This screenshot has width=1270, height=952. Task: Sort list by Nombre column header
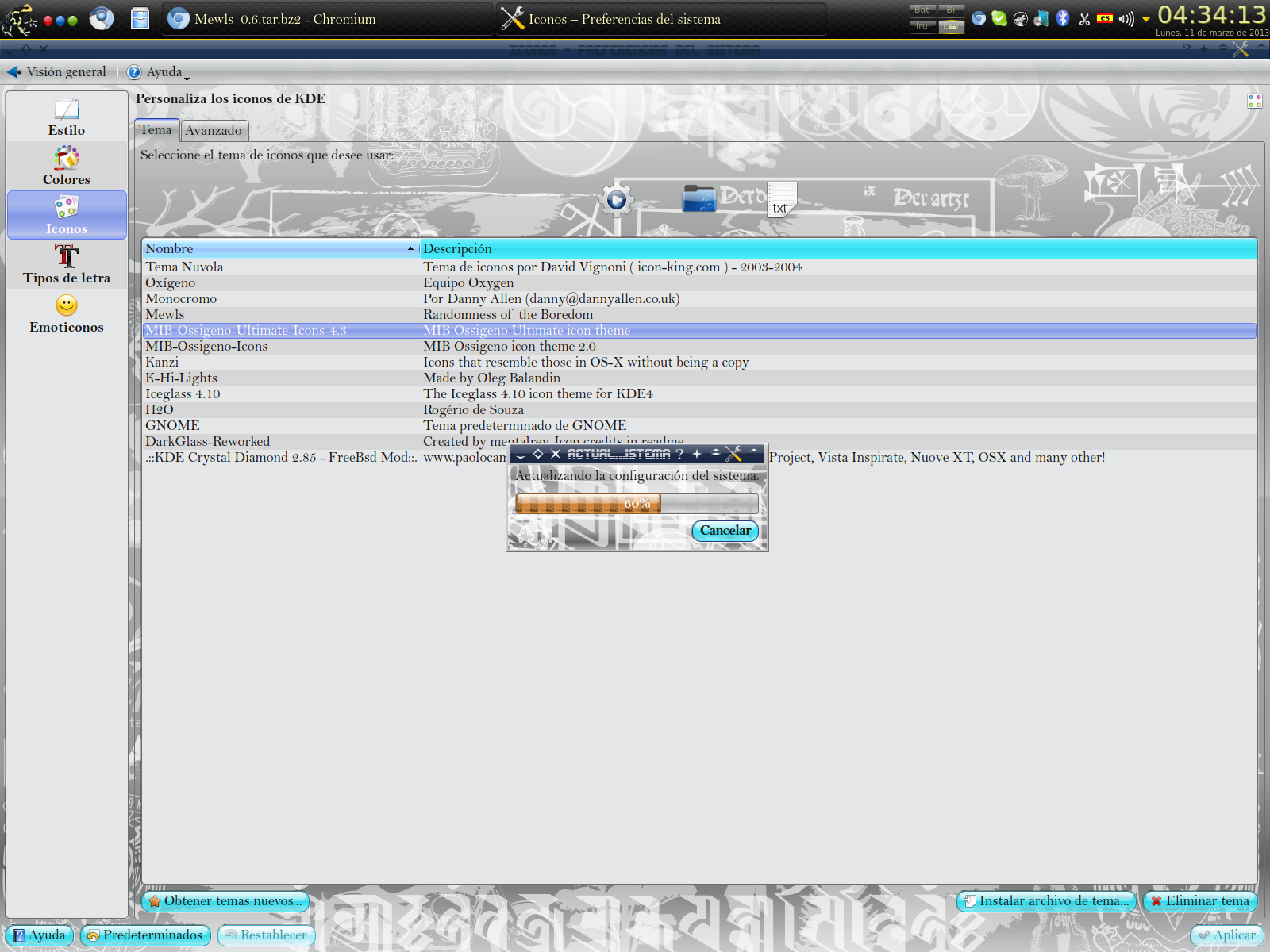tap(281, 249)
